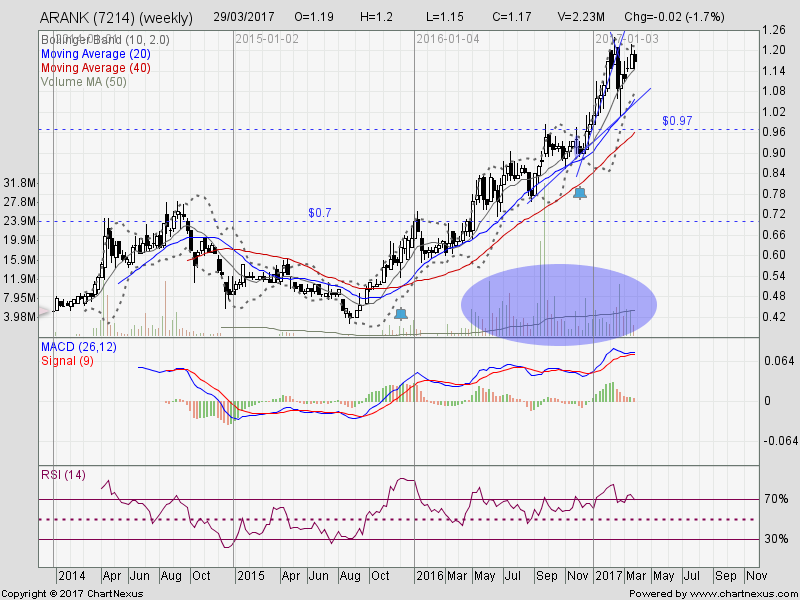Click the -0.064 MACD axis label
The image size is (800, 600).
[779, 440]
